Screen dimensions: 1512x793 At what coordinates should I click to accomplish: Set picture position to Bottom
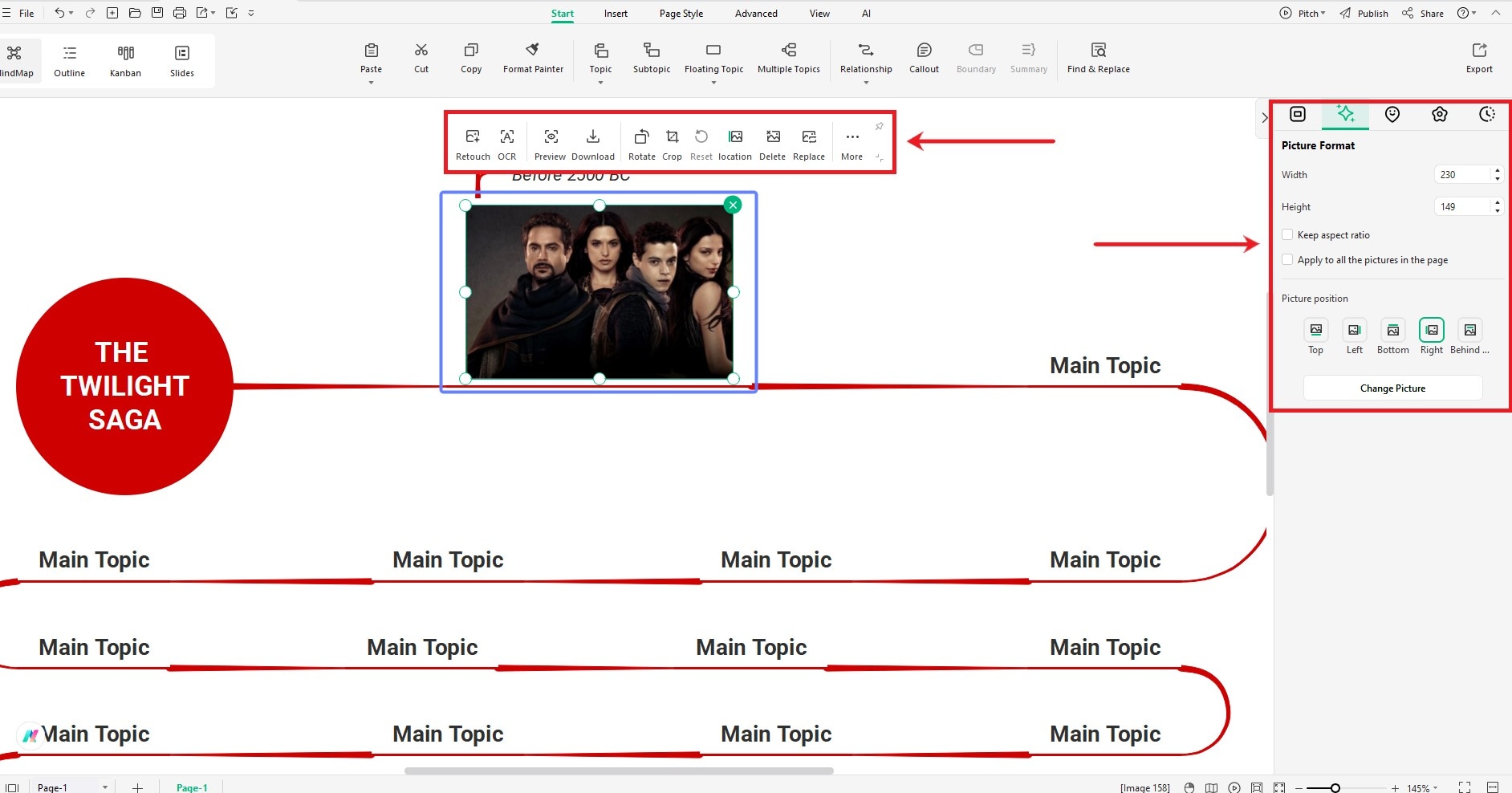[x=1393, y=330]
